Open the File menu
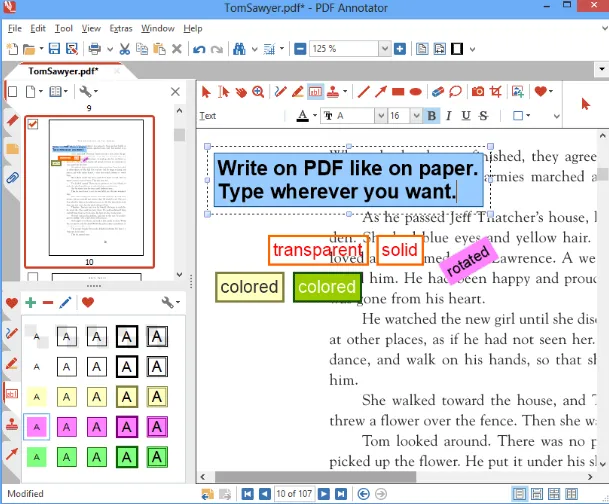This screenshot has width=609, height=504. click(15, 29)
